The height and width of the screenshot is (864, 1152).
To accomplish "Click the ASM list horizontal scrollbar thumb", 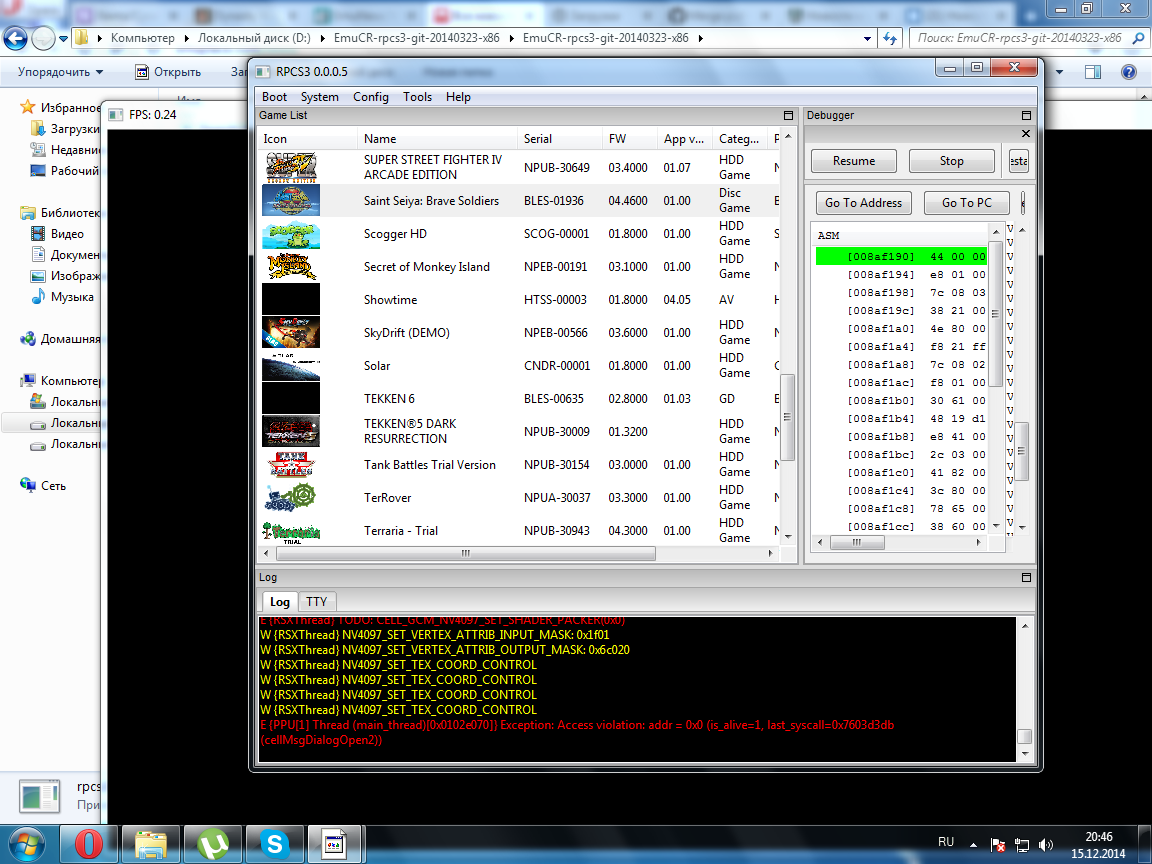I will tap(857, 542).
